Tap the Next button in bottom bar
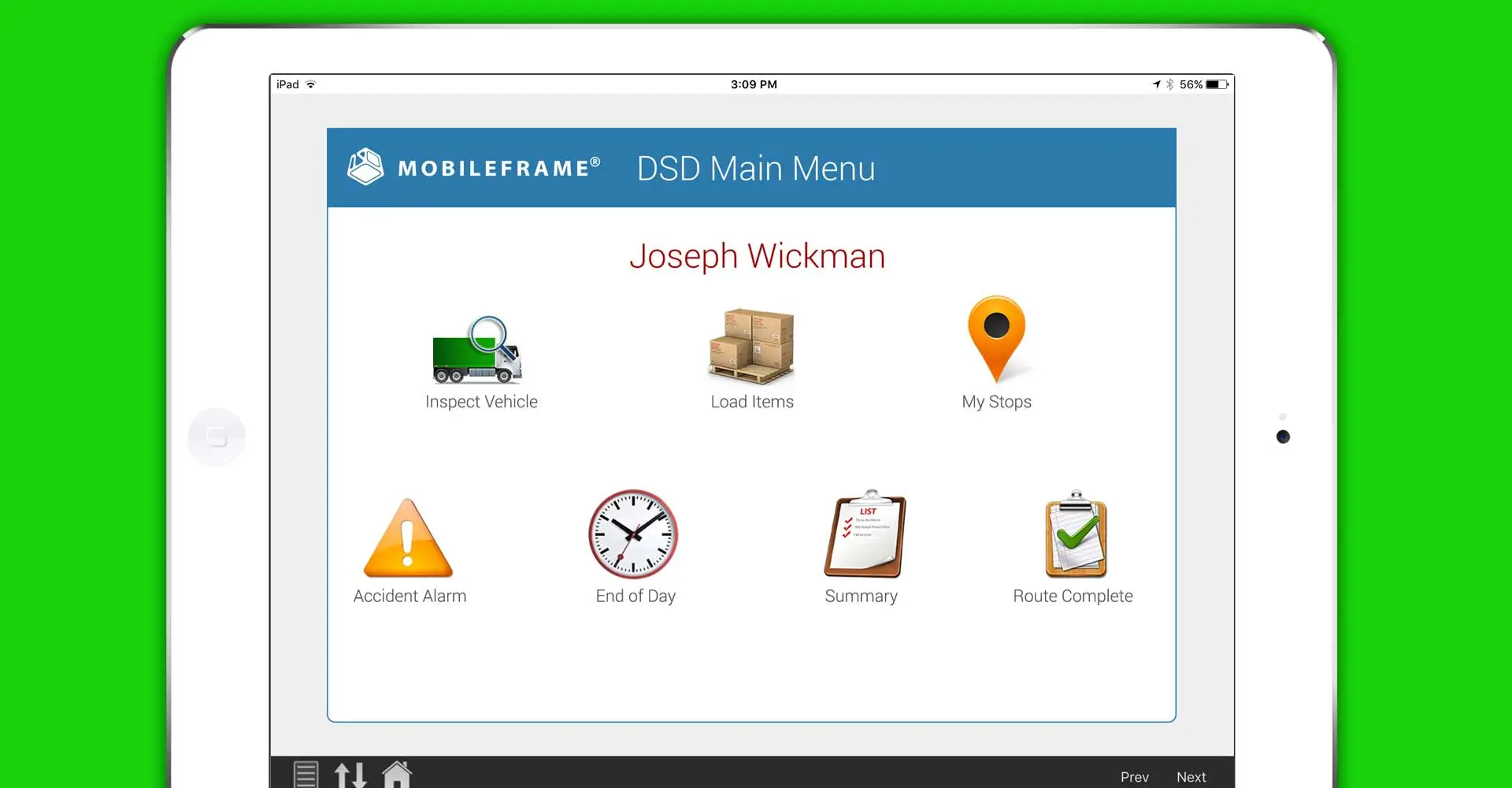Viewport: 1512px width, 788px height. 1191,777
